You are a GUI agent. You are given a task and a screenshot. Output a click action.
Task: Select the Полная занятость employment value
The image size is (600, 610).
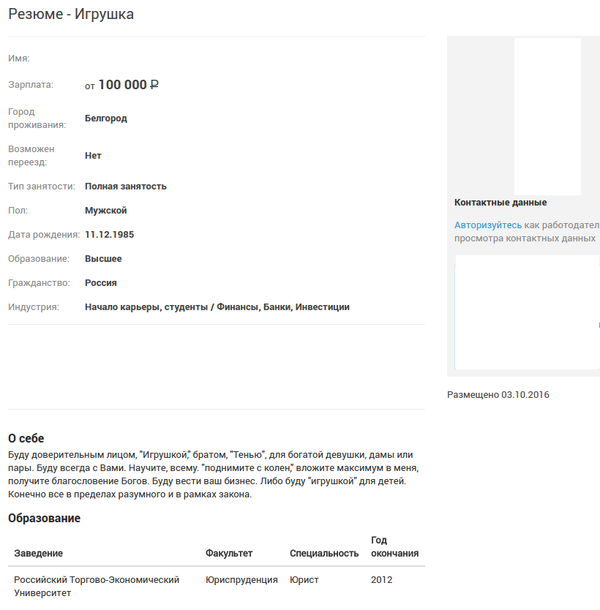click(x=126, y=186)
